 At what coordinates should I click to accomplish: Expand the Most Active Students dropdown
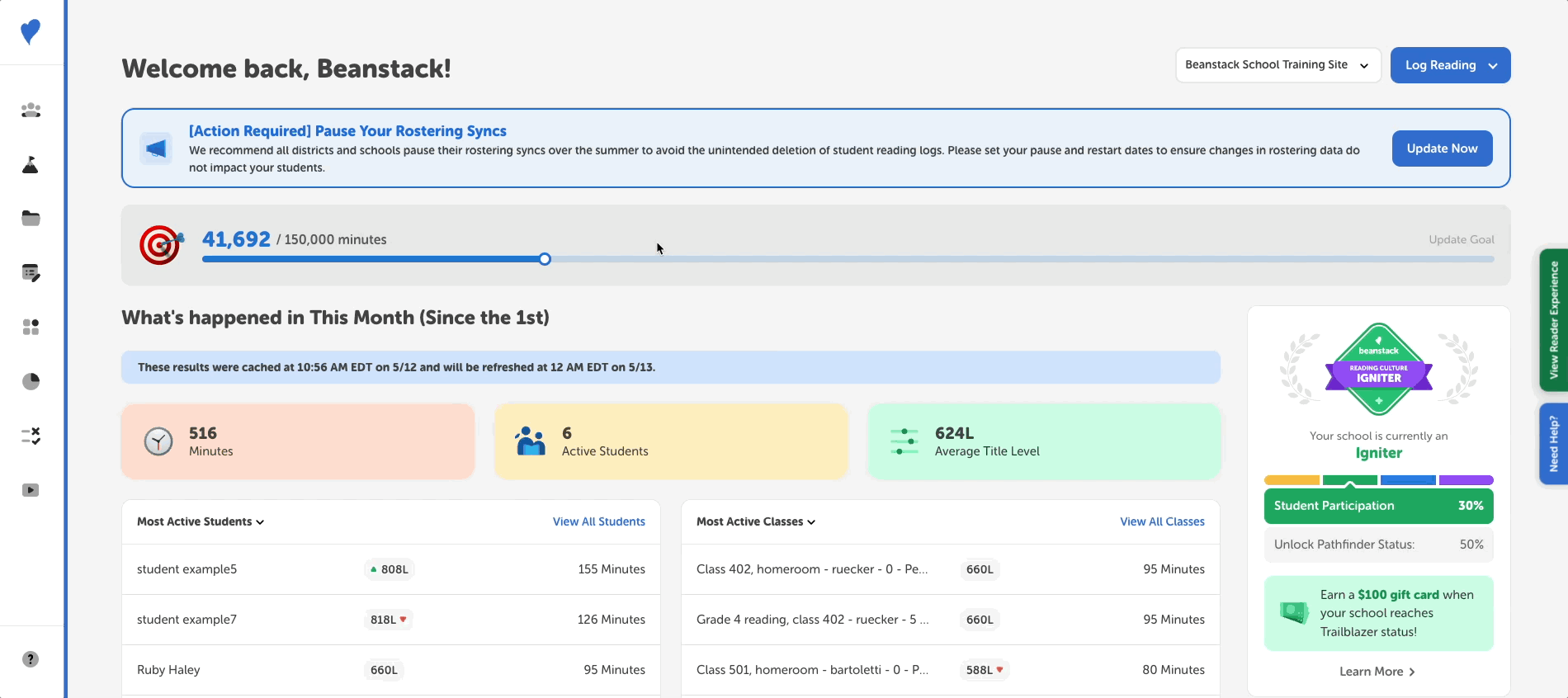[x=201, y=521]
